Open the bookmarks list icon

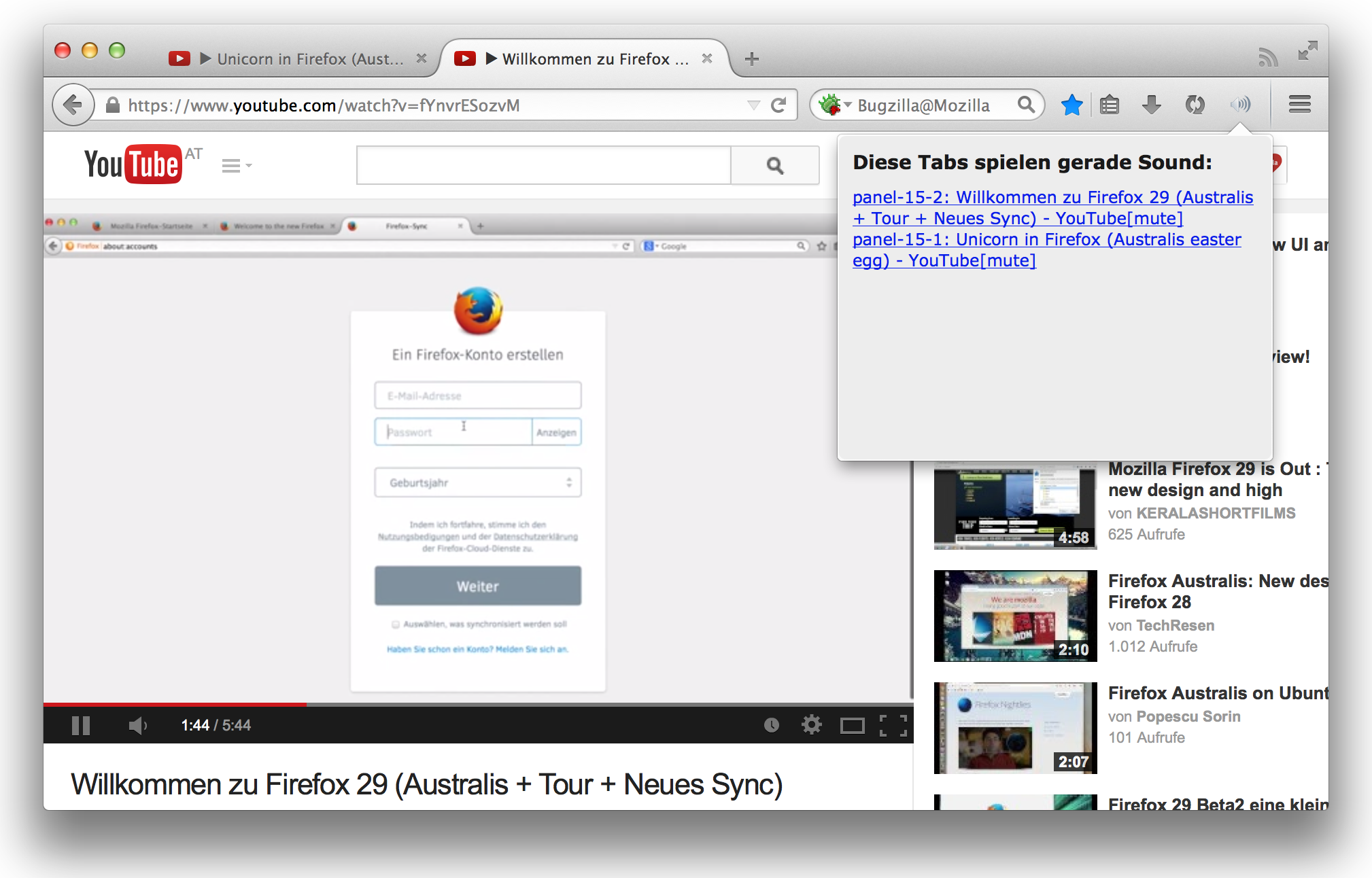tap(1110, 105)
